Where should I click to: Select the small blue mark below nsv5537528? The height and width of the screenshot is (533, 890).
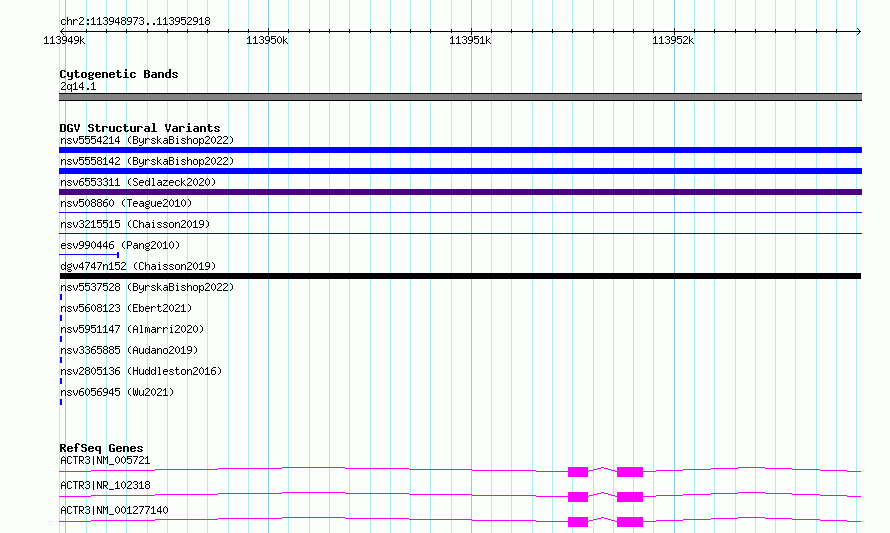[61, 297]
